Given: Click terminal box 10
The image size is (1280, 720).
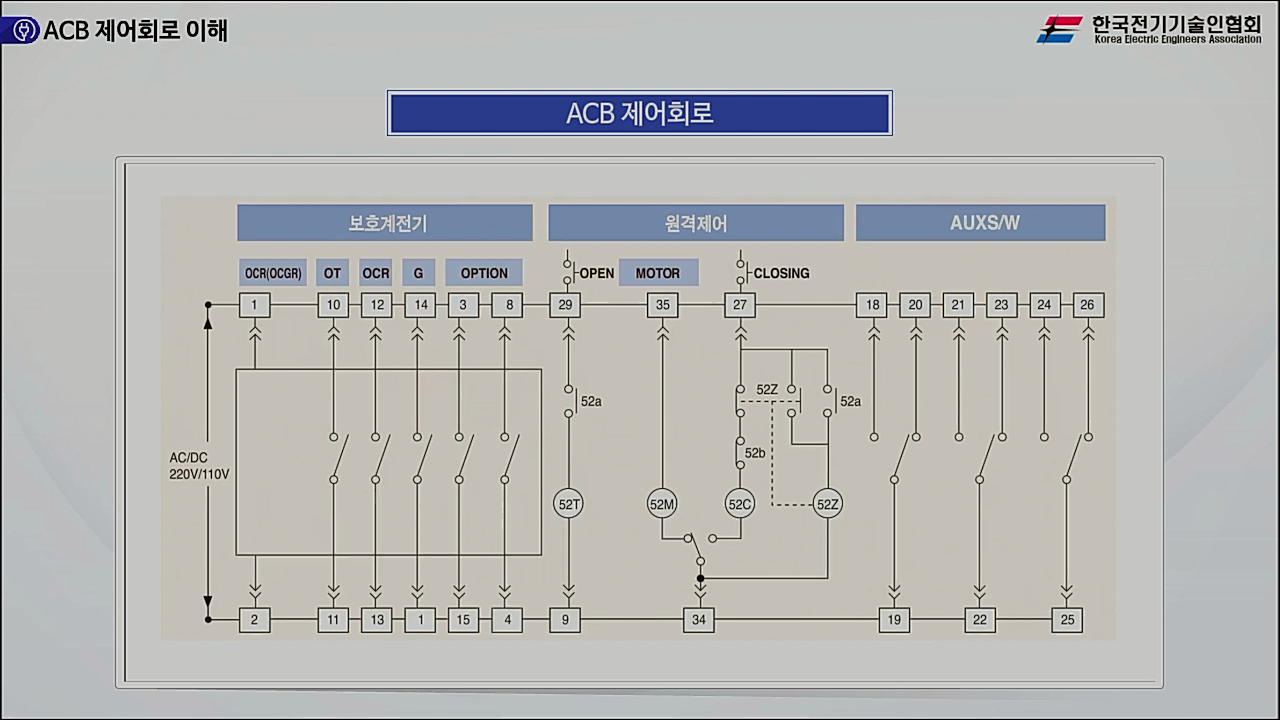Looking at the screenshot, I should (x=333, y=305).
